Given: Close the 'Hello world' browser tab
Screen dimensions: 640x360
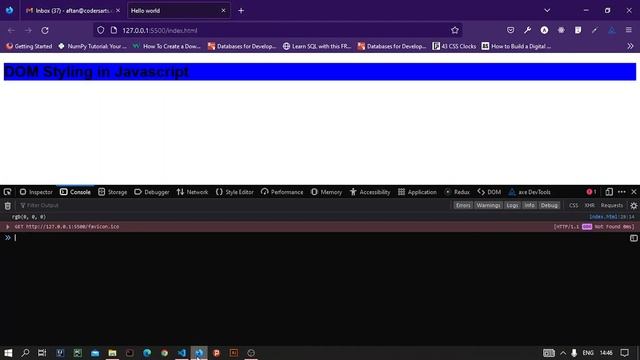Looking at the screenshot, I should click(x=223, y=11).
